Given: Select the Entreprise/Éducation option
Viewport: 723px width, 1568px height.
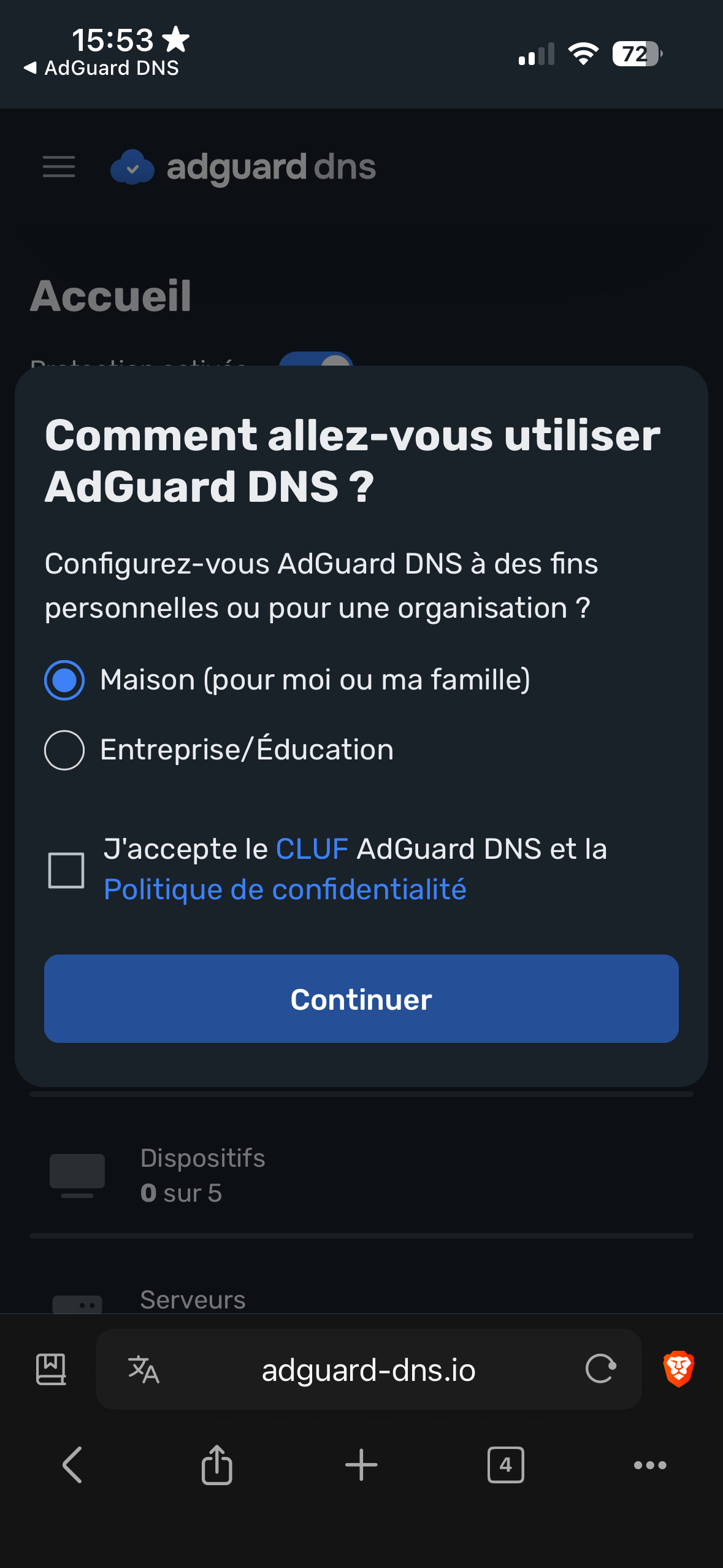Looking at the screenshot, I should click(x=64, y=749).
